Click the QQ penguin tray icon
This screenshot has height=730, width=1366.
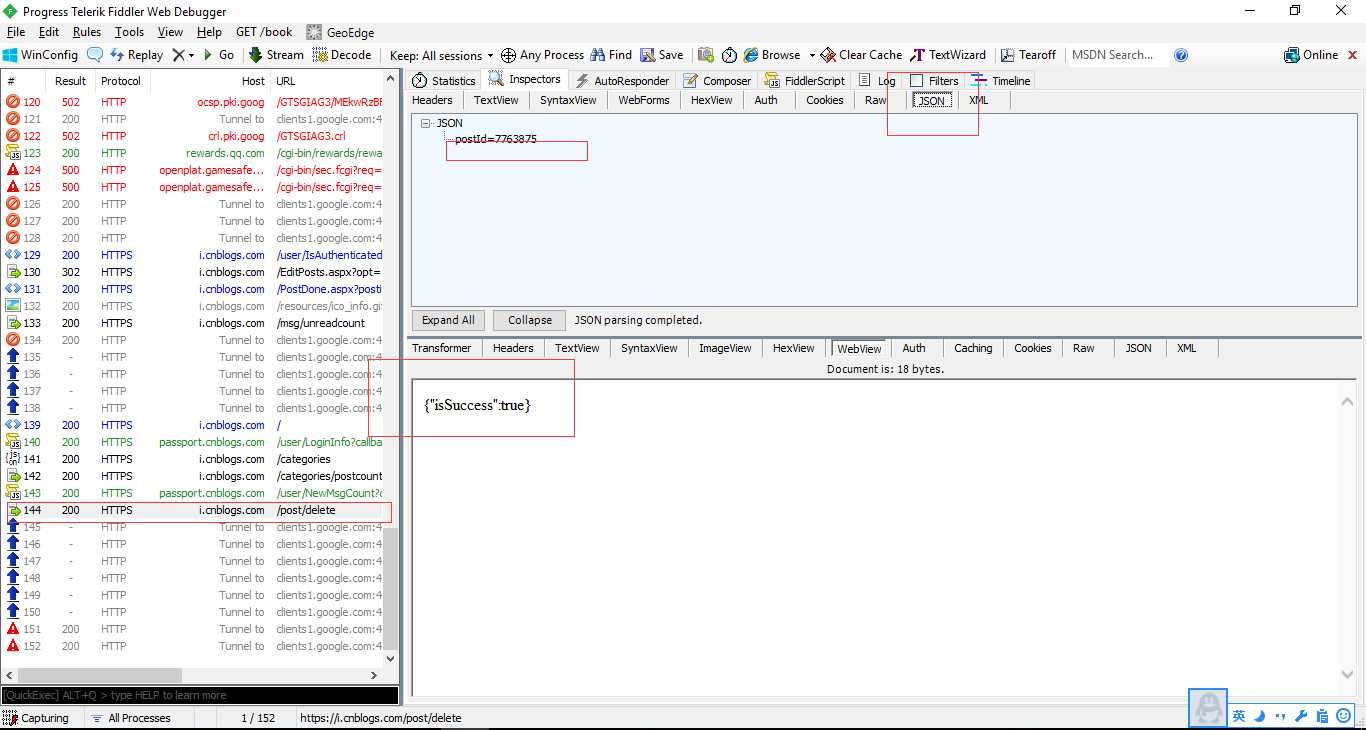coord(1208,708)
